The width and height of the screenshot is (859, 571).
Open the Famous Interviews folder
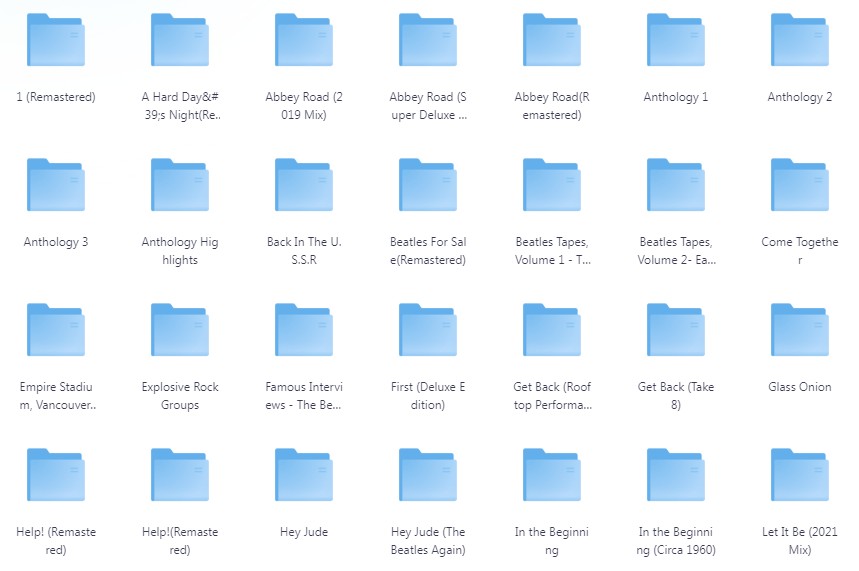[x=304, y=331]
